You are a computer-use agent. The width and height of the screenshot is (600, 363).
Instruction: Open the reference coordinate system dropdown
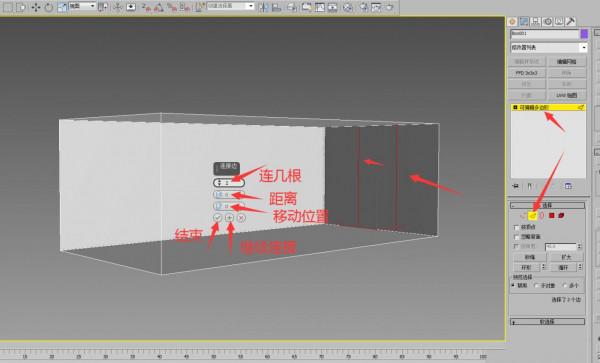click(x=82, y=6)
